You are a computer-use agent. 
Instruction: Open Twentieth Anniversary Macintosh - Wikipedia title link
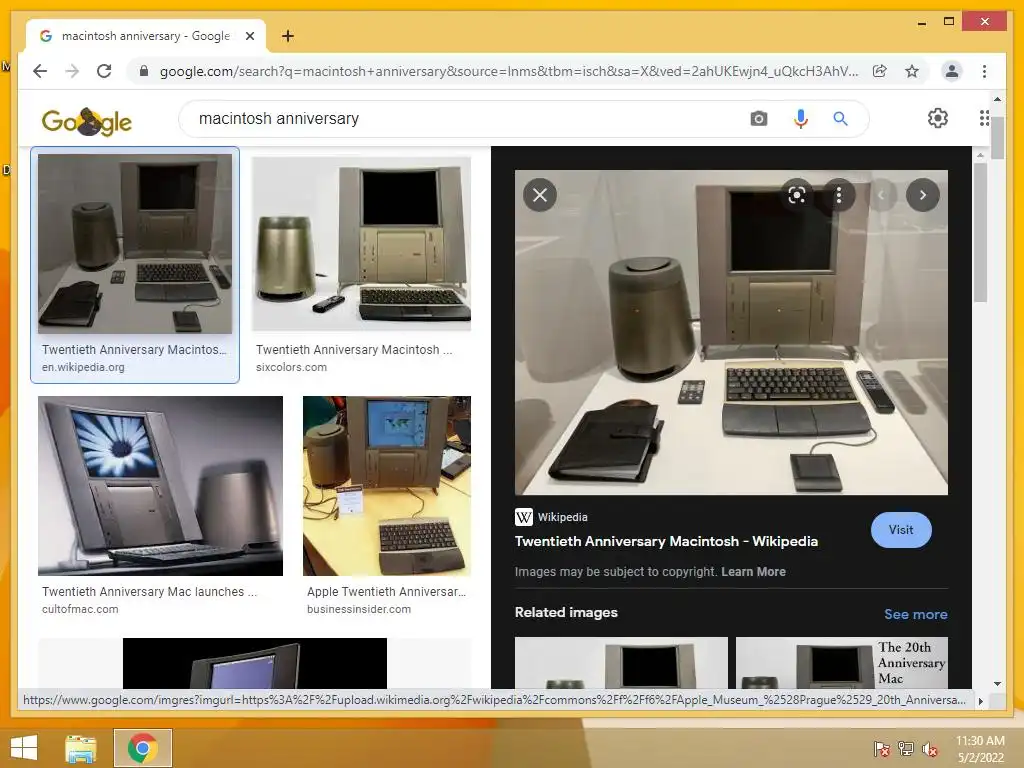pos(666,541)
